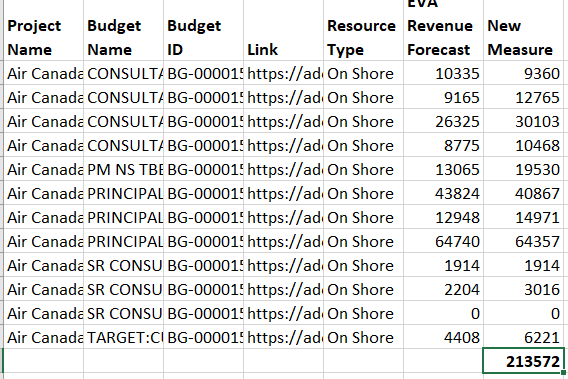This screenshot has height=379, width=568.
Task: Select PRINCIPAL cell in the 12948 row
Action: [124, 217]
